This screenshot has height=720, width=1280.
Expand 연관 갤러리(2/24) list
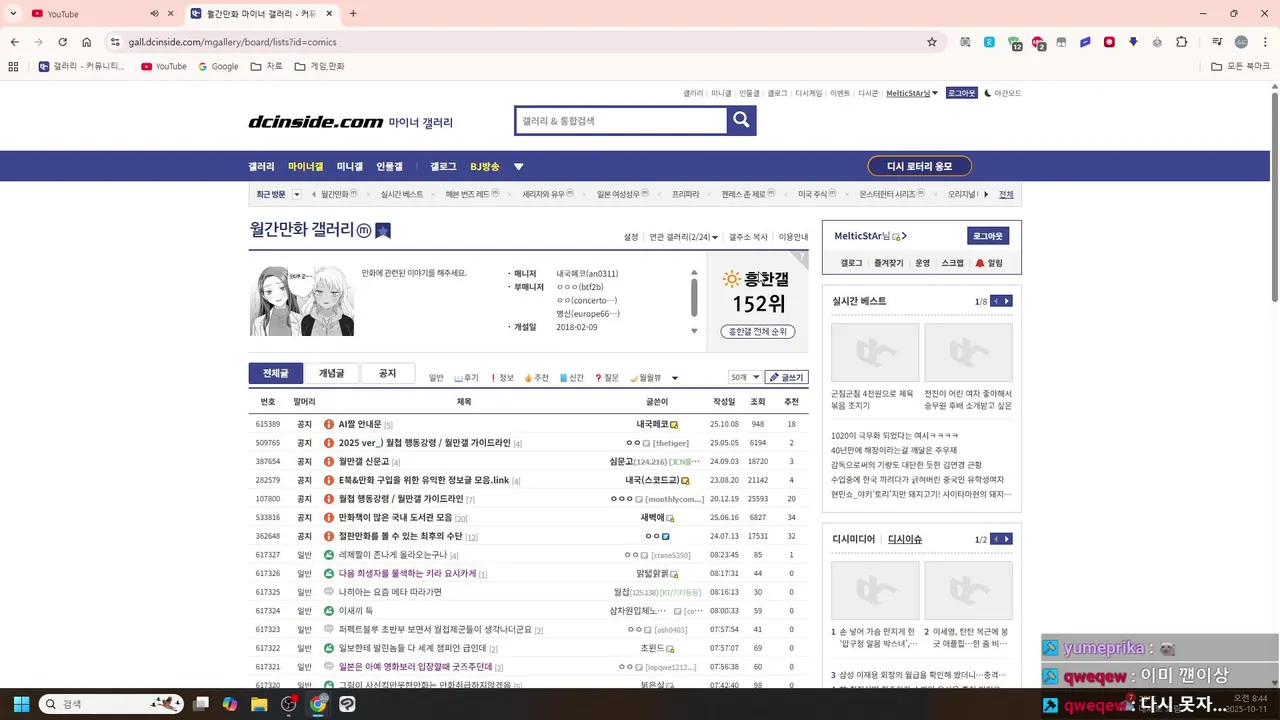click(683, 237)
